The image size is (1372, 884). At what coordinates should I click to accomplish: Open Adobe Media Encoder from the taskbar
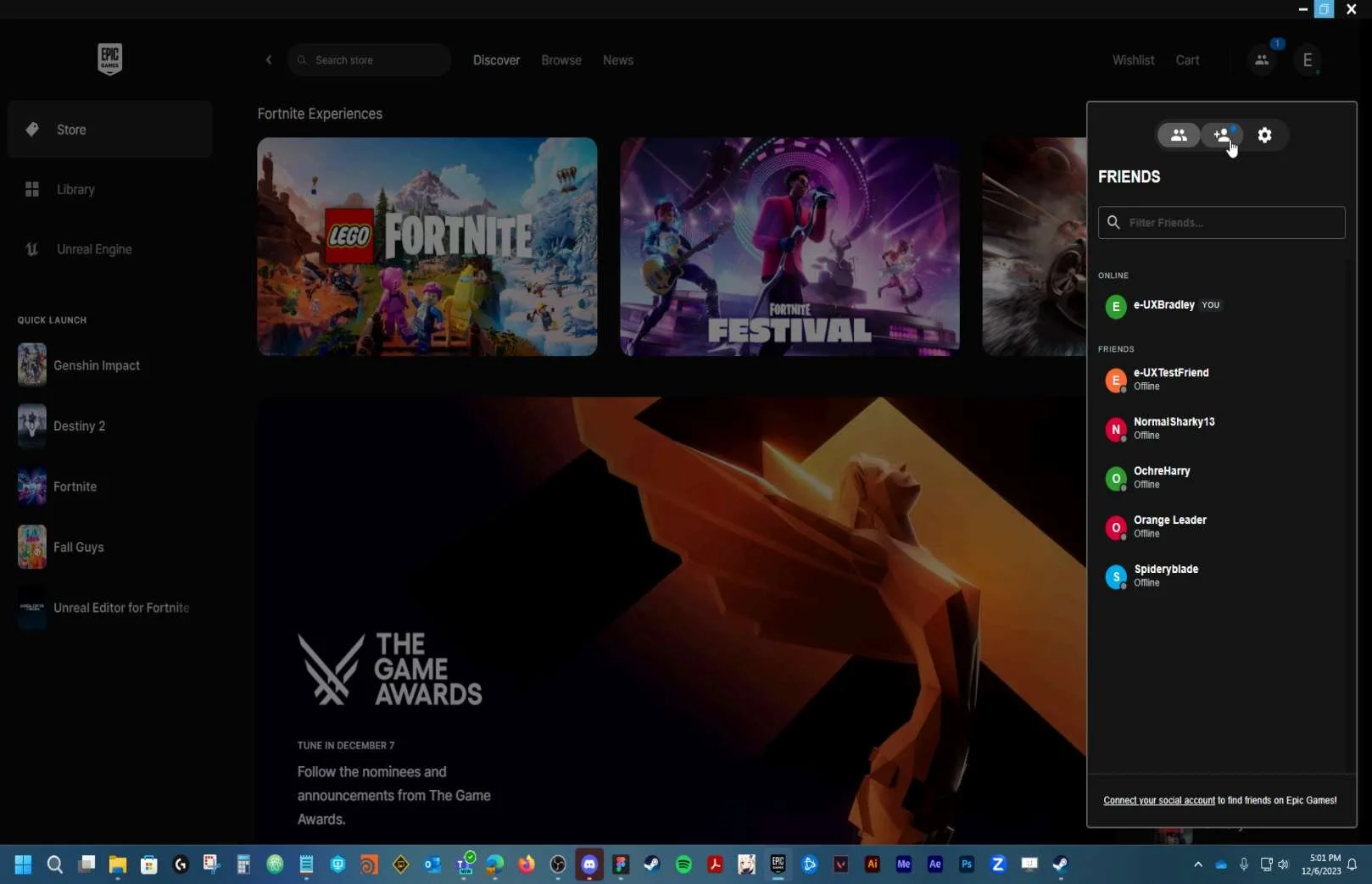pyautogui.click(x=903, y=865)
